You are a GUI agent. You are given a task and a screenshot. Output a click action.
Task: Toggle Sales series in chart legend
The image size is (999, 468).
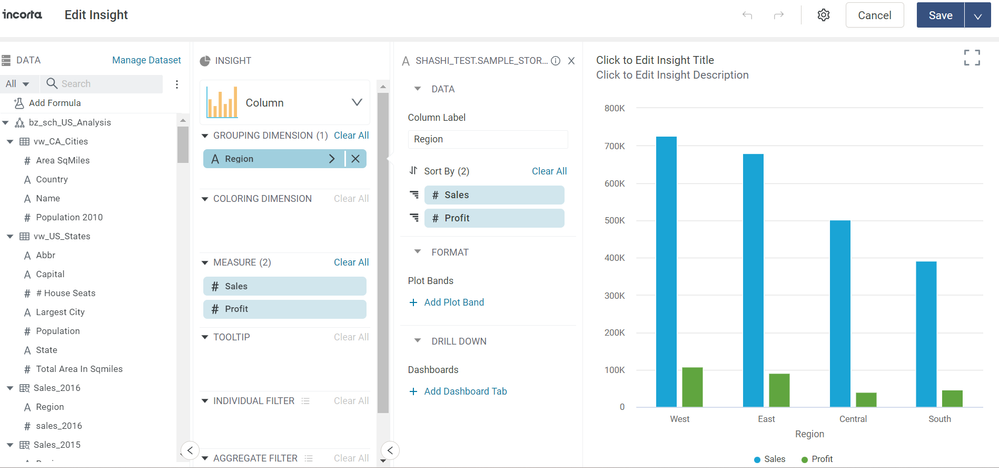pyautogui.click(x=759, y=459)
